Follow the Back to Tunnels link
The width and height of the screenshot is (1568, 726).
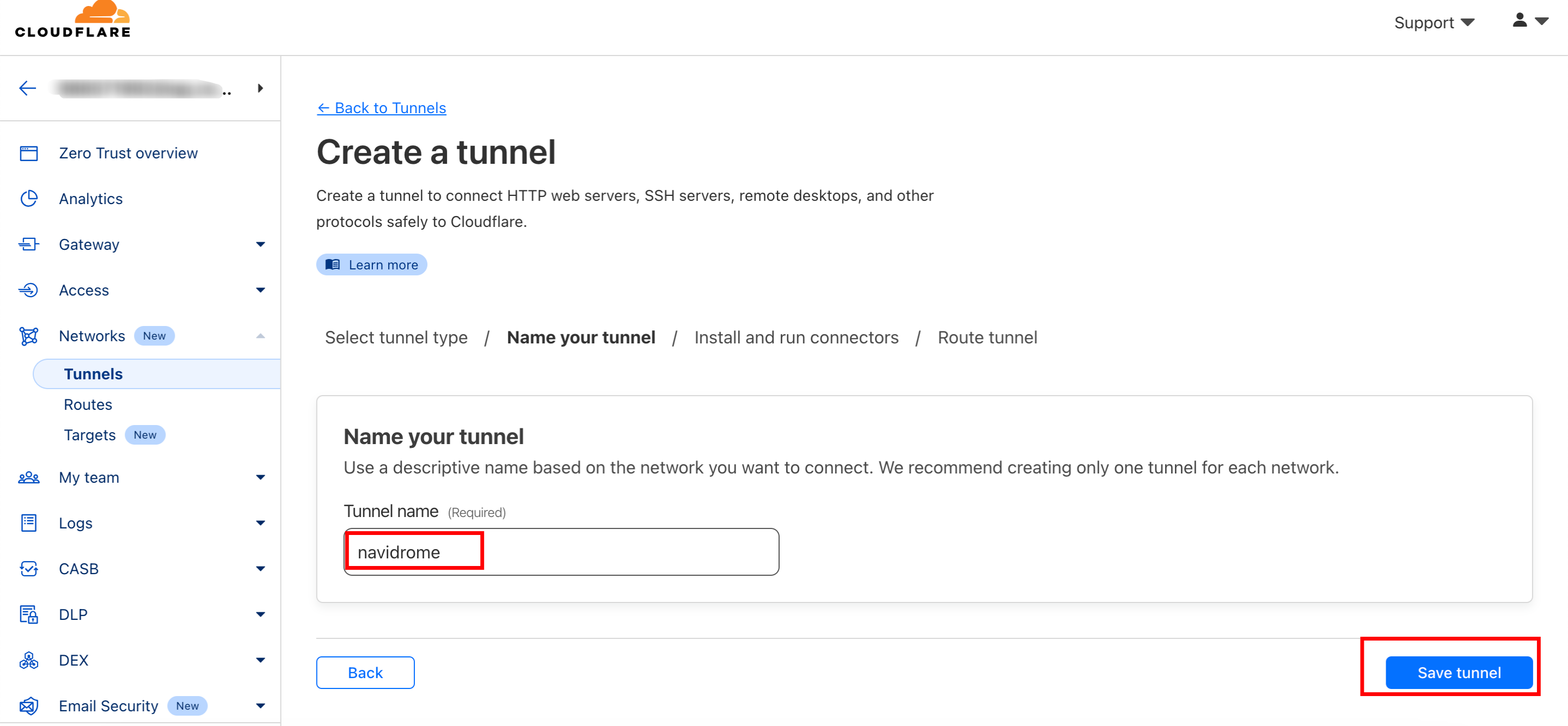coord(382,108)
